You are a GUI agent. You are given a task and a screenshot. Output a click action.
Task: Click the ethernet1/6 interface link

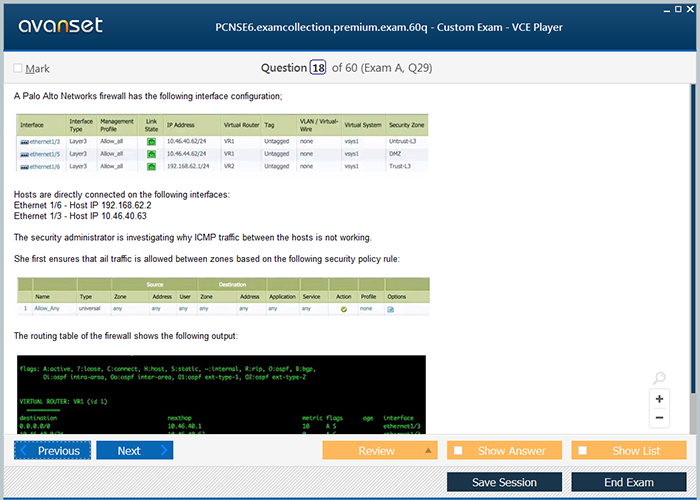43,167
